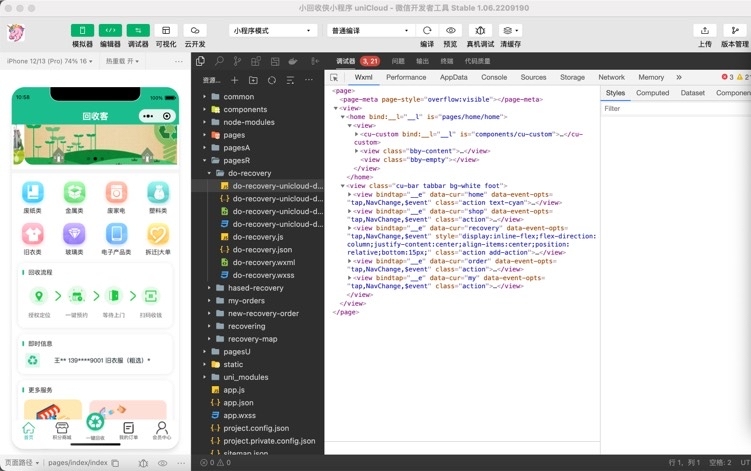The image size is (751, 471).
Task: Tap the 会员中心 tab in simulator
Action: (x=162, y=430)
